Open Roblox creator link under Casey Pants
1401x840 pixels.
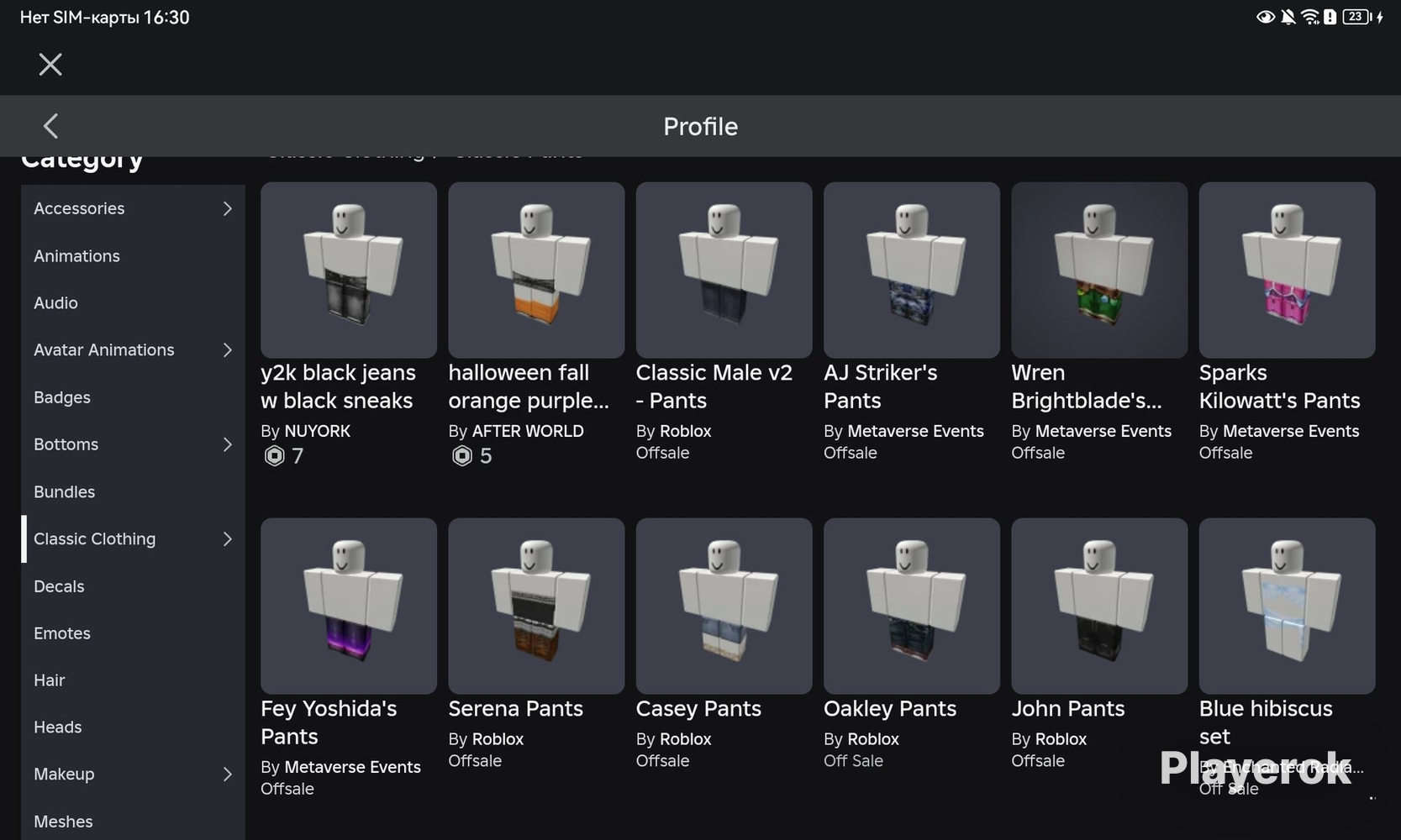pyautogui.click(x=685, y=739)
